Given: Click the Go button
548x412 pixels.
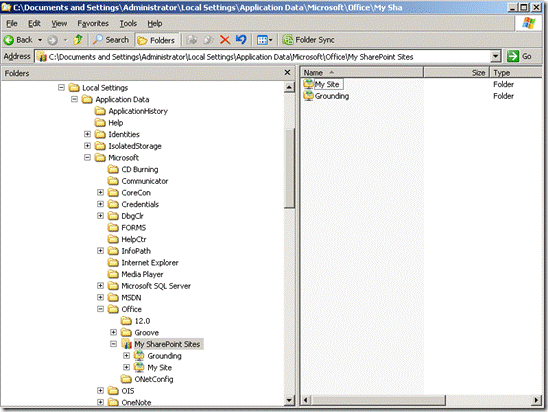Looking at the screenshot, I should [519, 56].
